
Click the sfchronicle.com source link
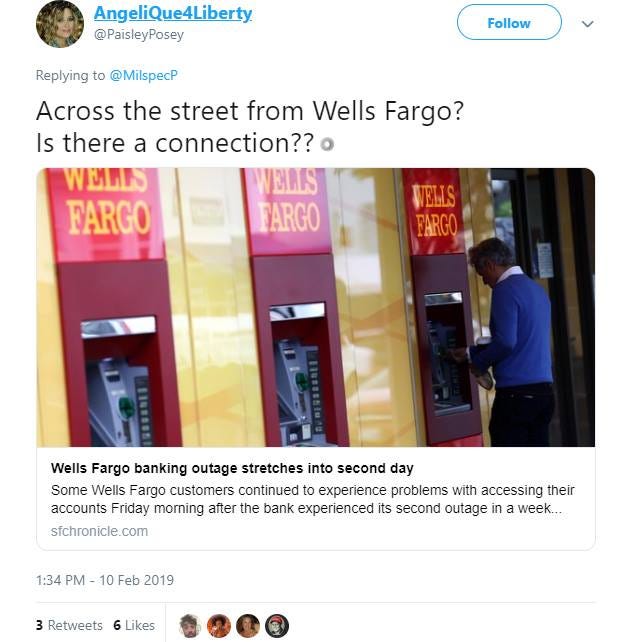click(99, 531)
